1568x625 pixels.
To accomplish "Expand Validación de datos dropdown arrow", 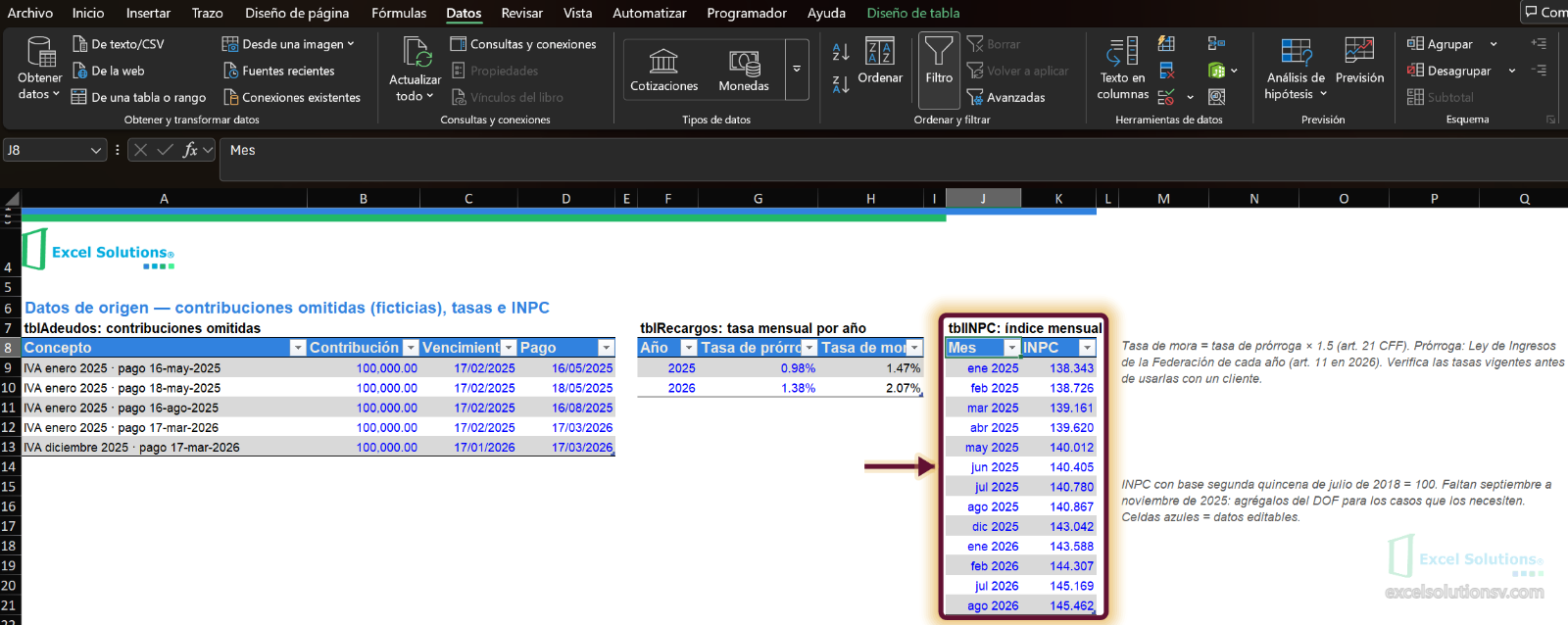I will 1190,97.
